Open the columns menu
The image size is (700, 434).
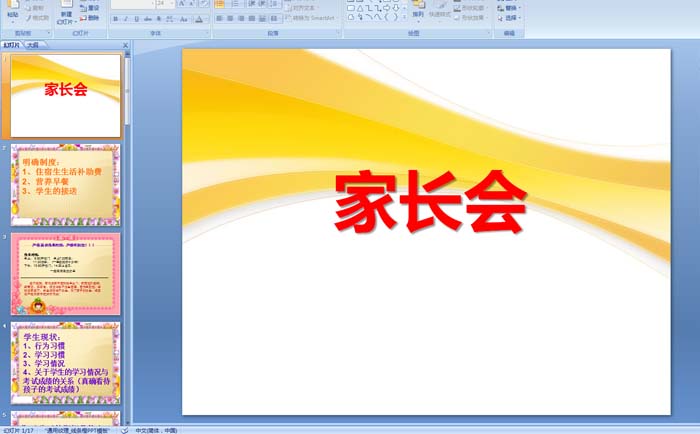tap(275, 19)
